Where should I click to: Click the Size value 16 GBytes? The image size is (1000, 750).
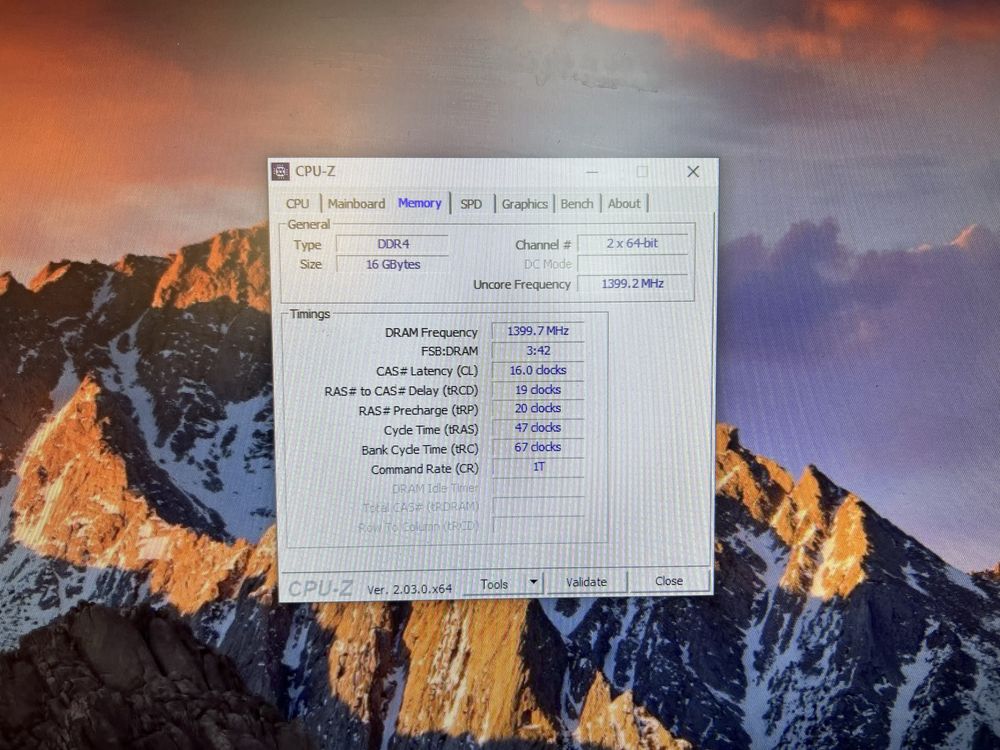(x=392, y=264)
